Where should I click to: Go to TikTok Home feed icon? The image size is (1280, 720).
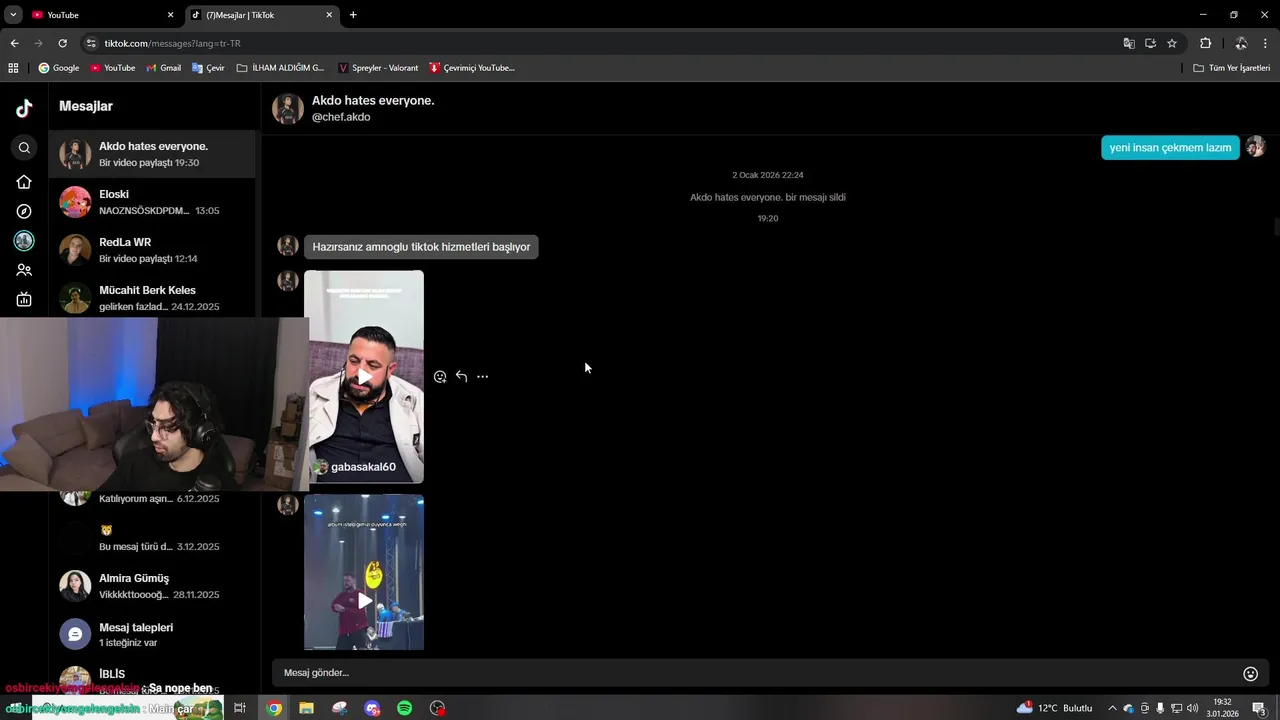(x=24, y=182)
